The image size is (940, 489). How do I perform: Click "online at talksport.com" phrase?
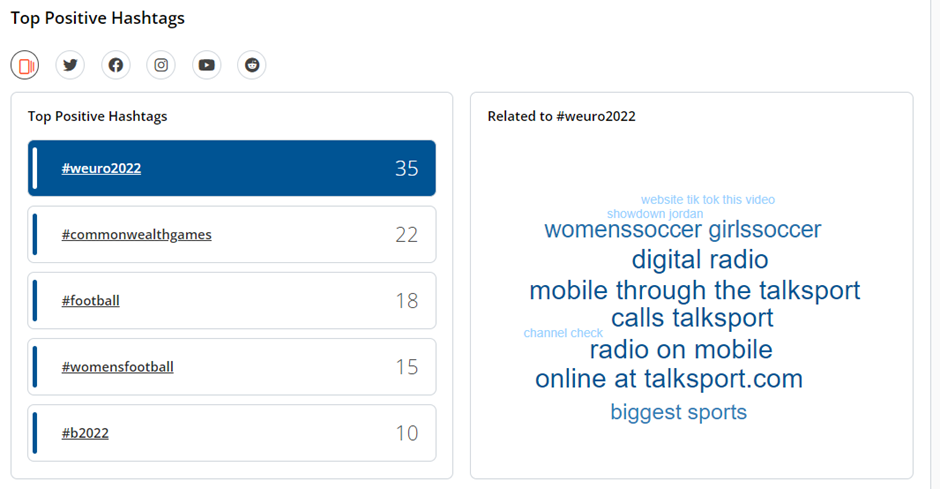click(668, 379)
